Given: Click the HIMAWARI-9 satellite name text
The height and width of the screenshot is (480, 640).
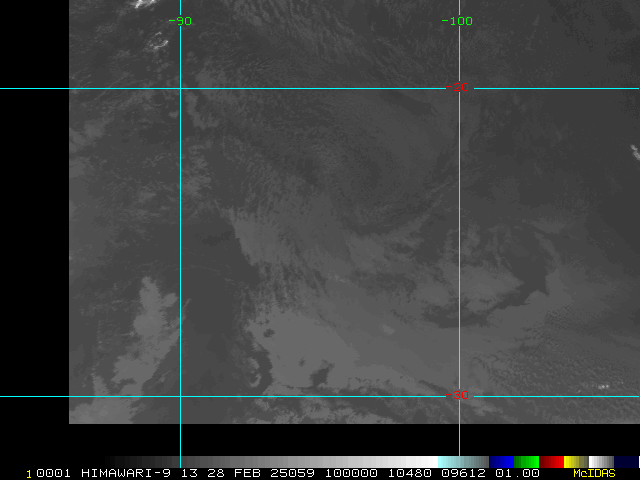Looking at the screenshot, I should point(126,473).
